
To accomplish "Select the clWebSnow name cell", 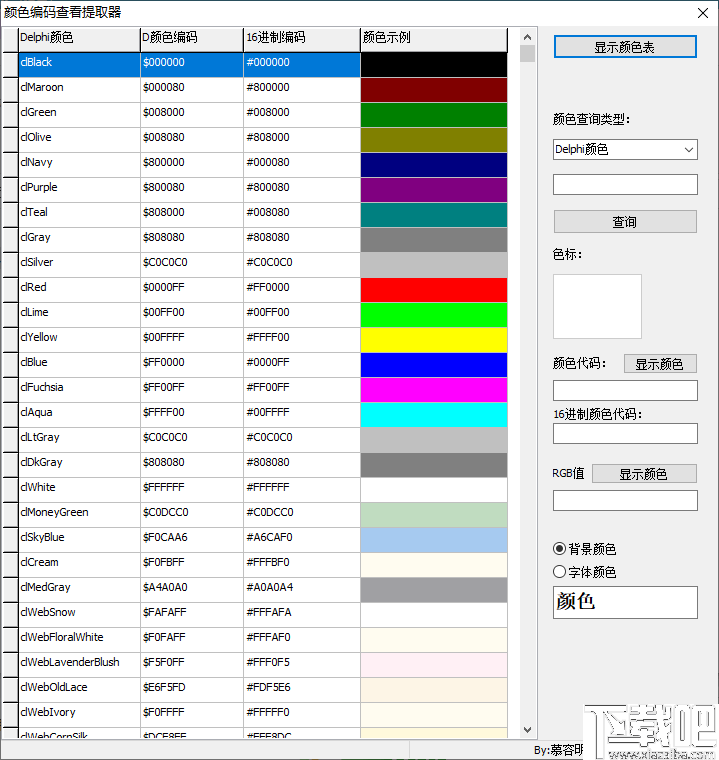I will pos(79,615).
